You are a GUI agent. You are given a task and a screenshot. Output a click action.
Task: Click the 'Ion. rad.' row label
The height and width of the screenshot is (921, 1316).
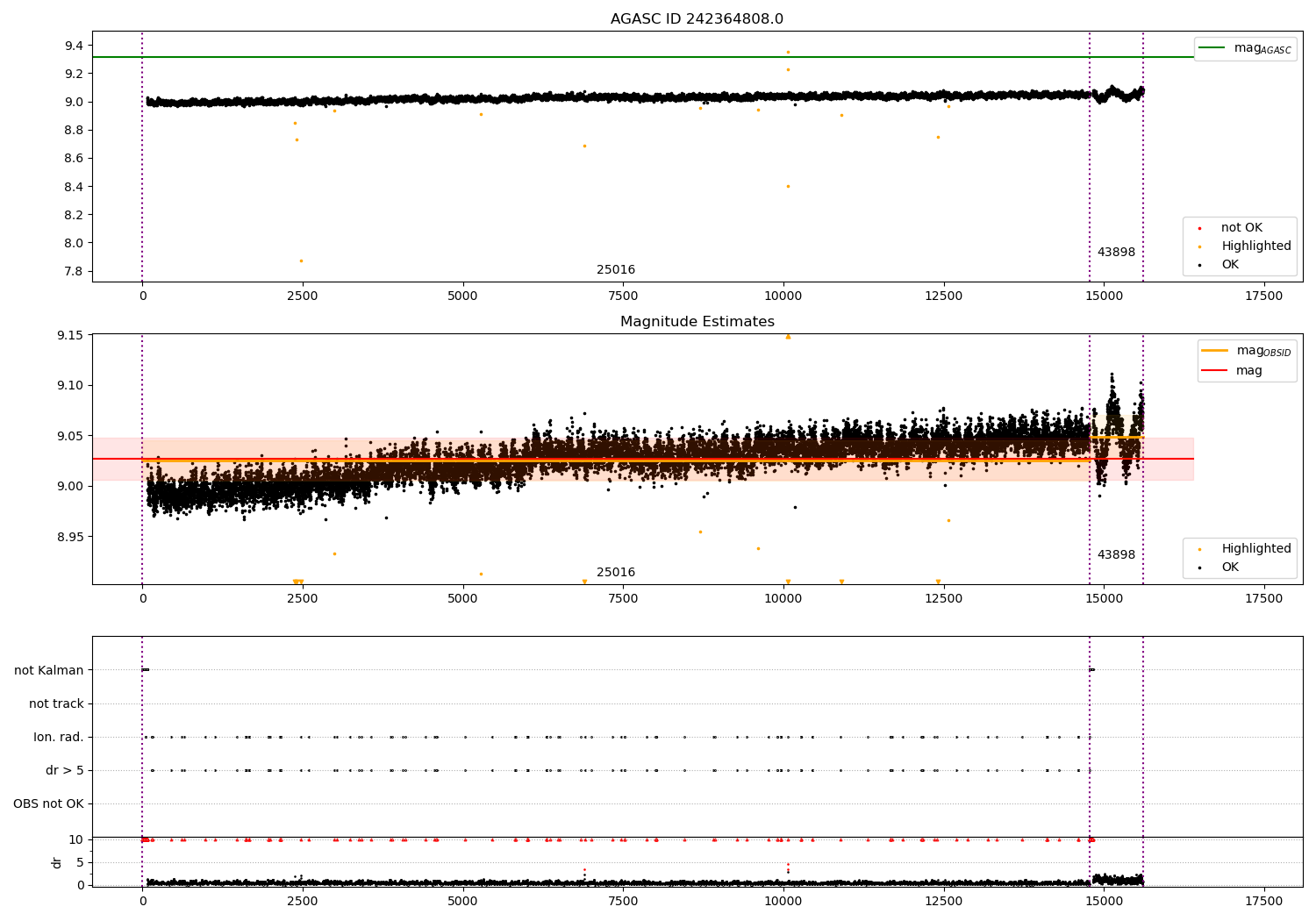[59, 738]
